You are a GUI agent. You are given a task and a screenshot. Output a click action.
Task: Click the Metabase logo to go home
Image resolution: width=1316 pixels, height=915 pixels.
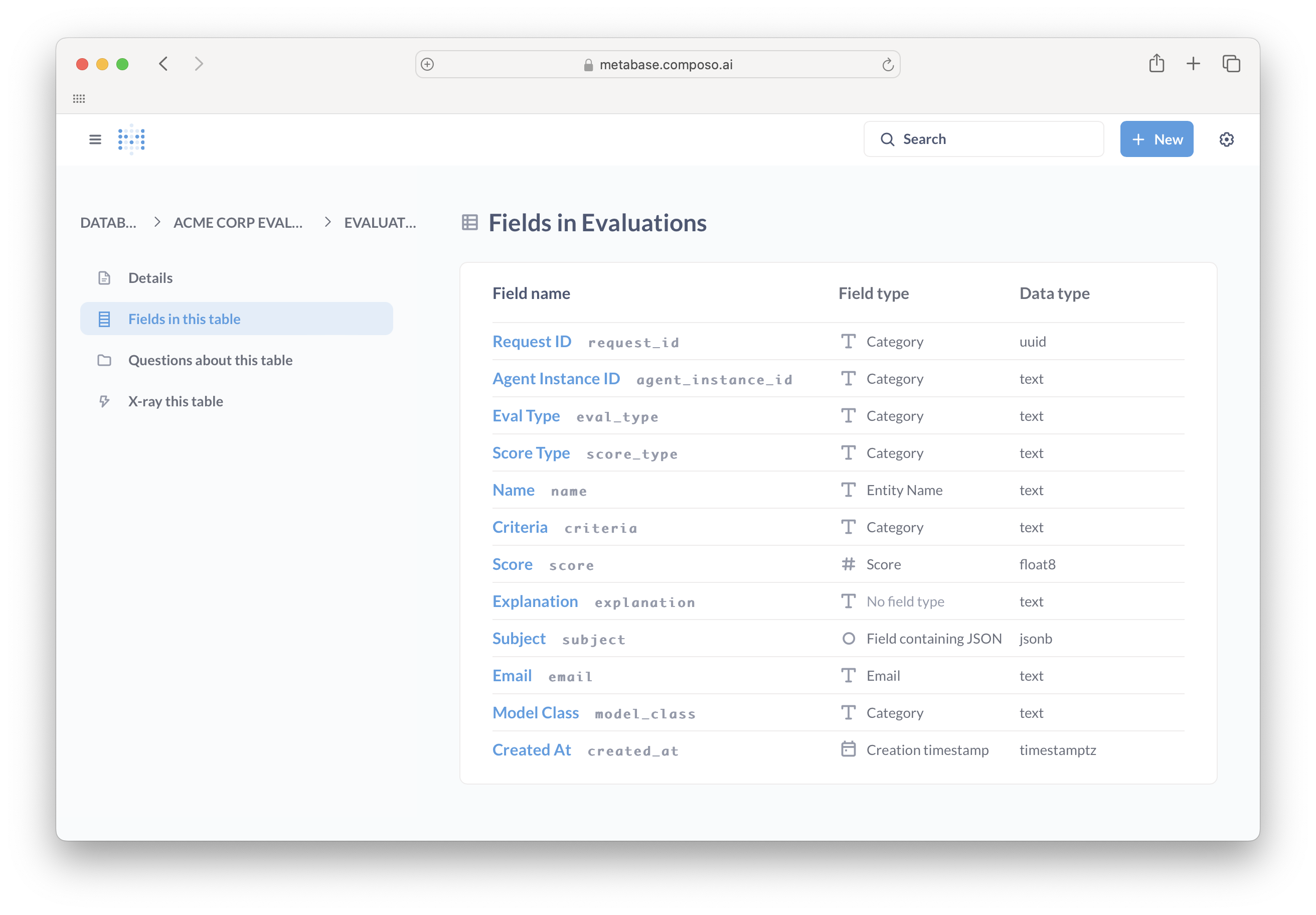pos(131,139)
